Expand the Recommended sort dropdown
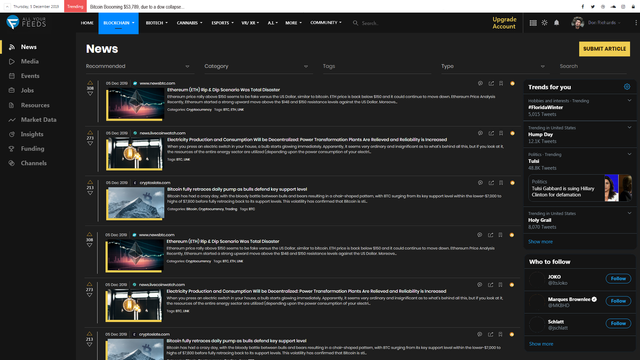The width and height of the screenshot is (640, 360). point(138,66)
